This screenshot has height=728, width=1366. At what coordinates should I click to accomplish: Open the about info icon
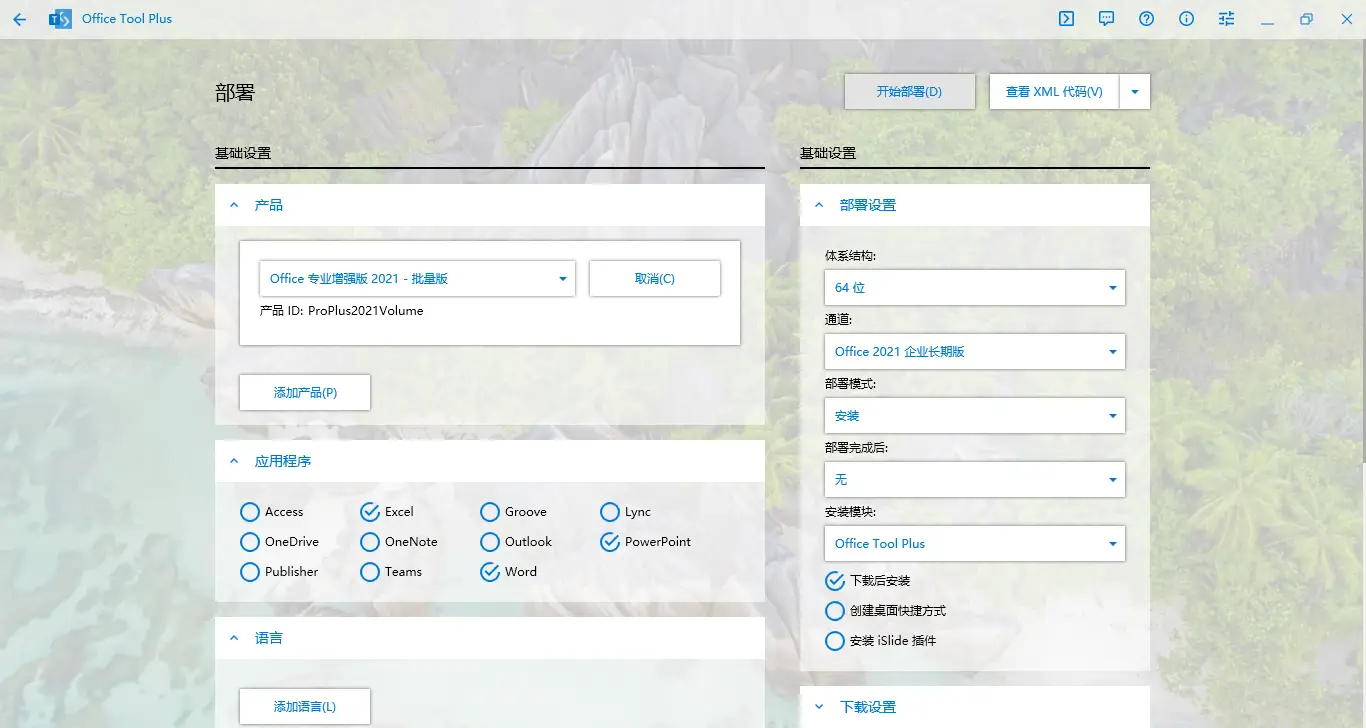tap(1187, 19)
